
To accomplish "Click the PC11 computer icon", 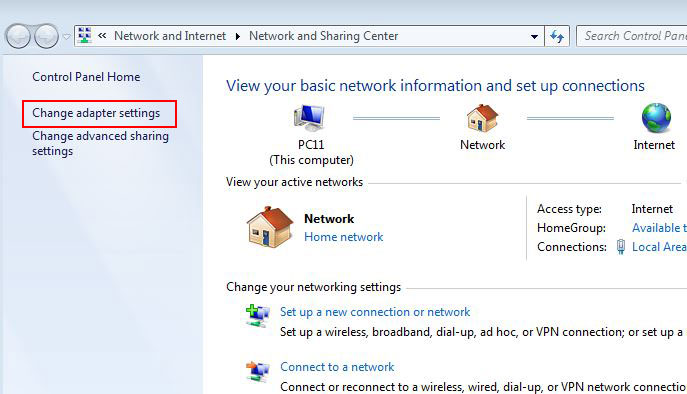I will 310,118.
